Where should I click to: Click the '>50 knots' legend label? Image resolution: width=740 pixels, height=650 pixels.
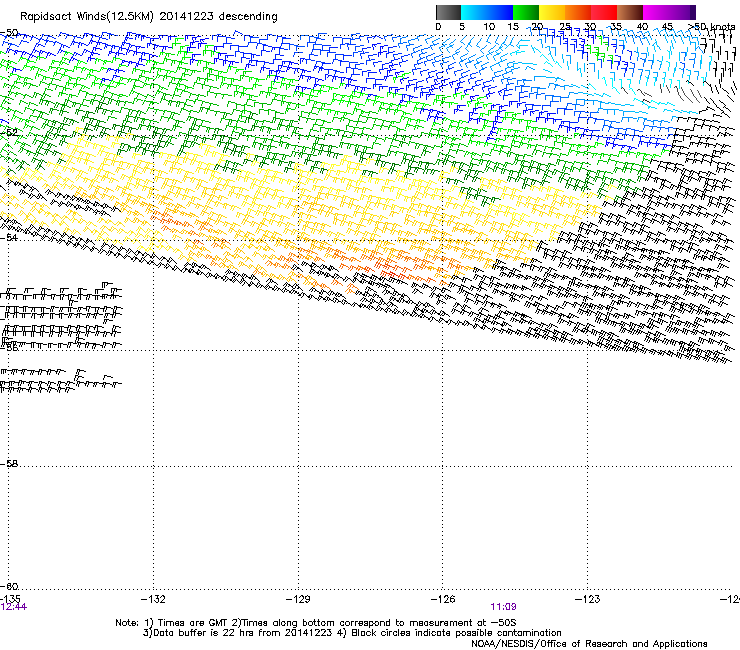tap(711, 27)
